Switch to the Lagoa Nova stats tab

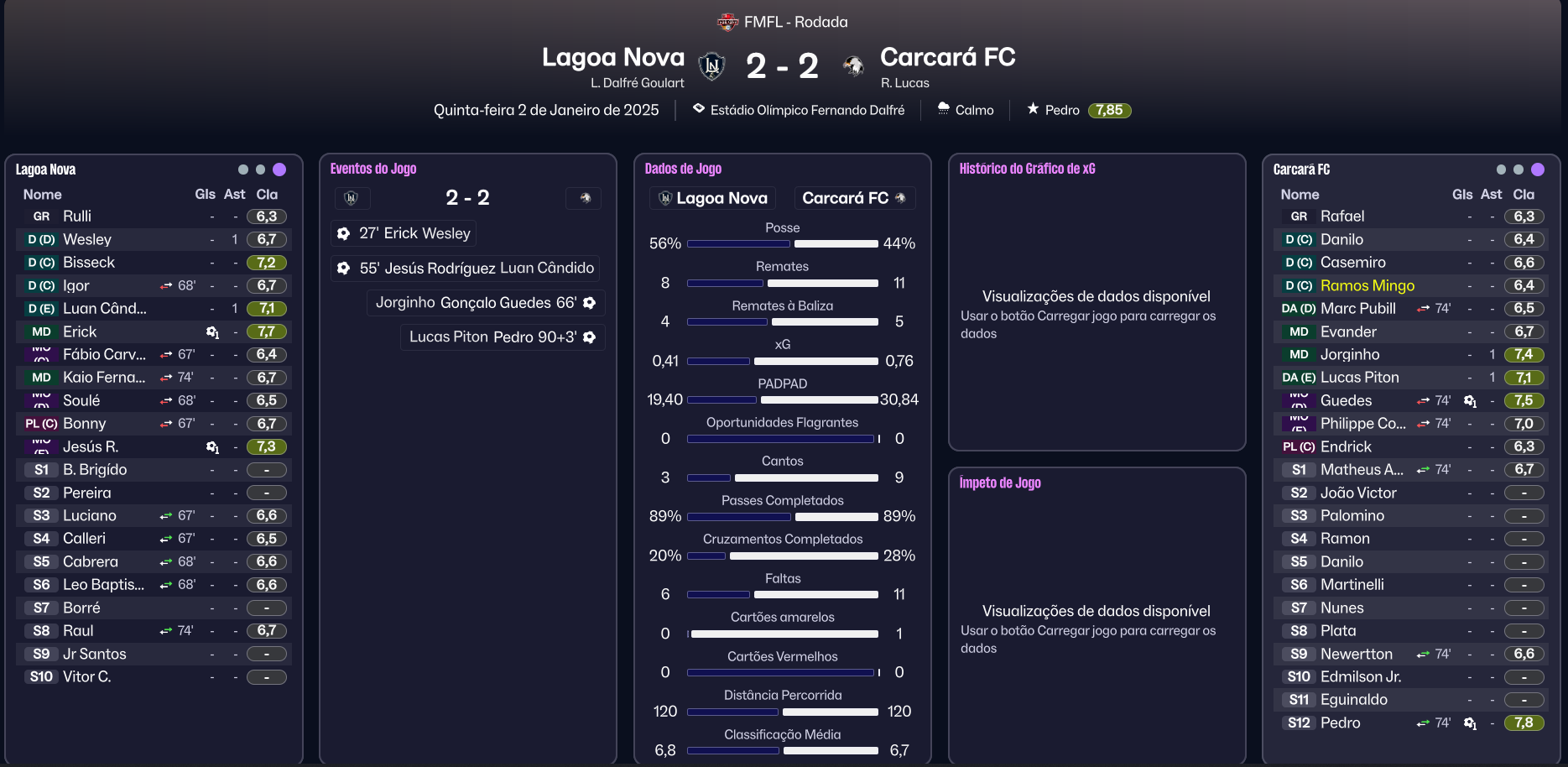pos(712,198)
